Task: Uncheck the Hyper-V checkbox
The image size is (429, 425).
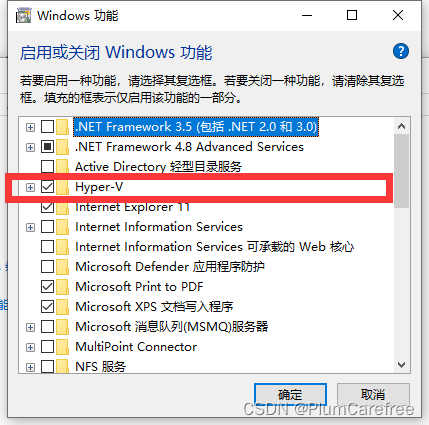Action: (x=47, y=187)
